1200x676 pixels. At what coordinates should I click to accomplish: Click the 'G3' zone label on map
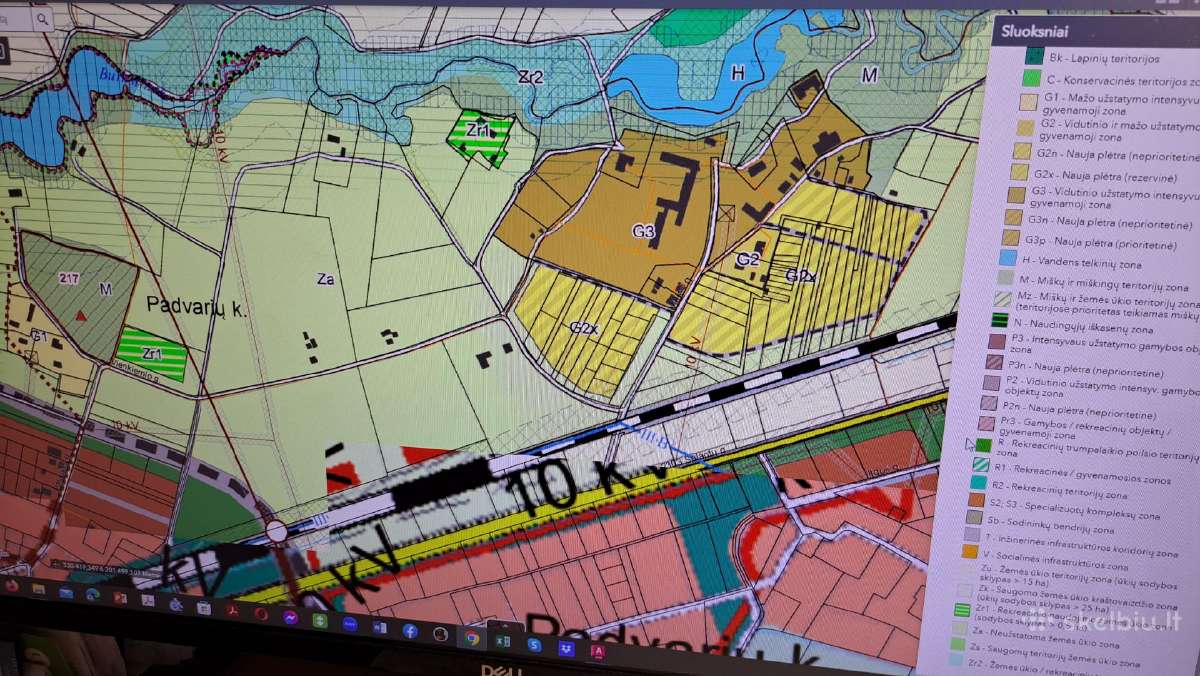[643, 231]
